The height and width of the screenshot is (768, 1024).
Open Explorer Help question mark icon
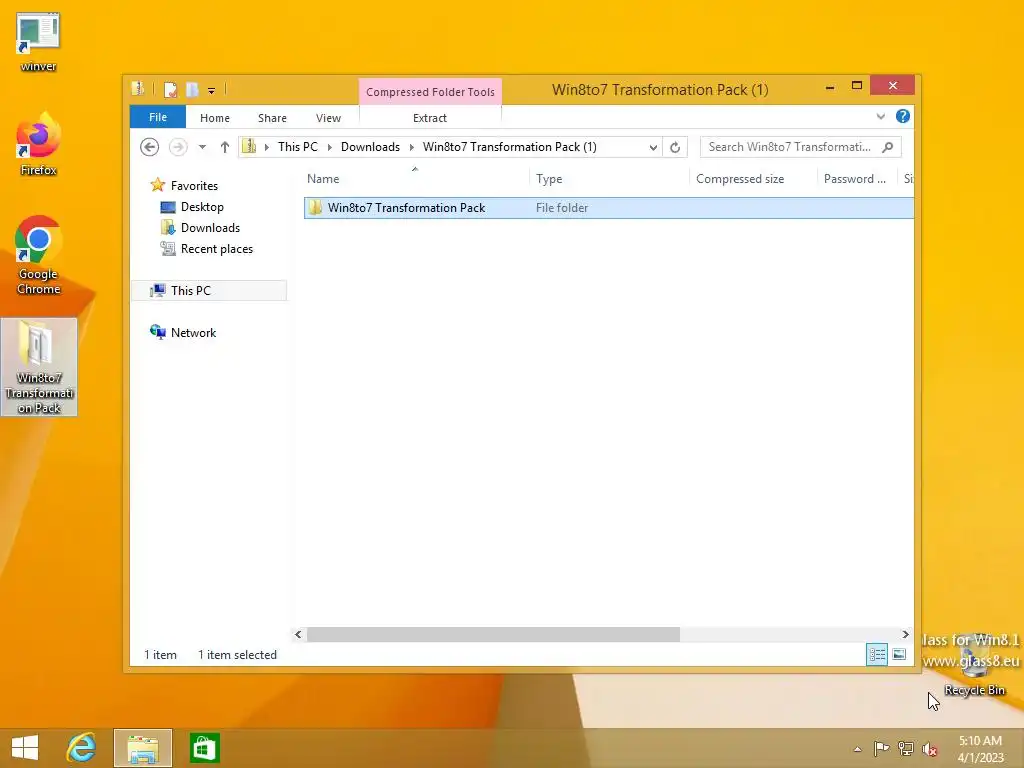[x=903, y=116]
